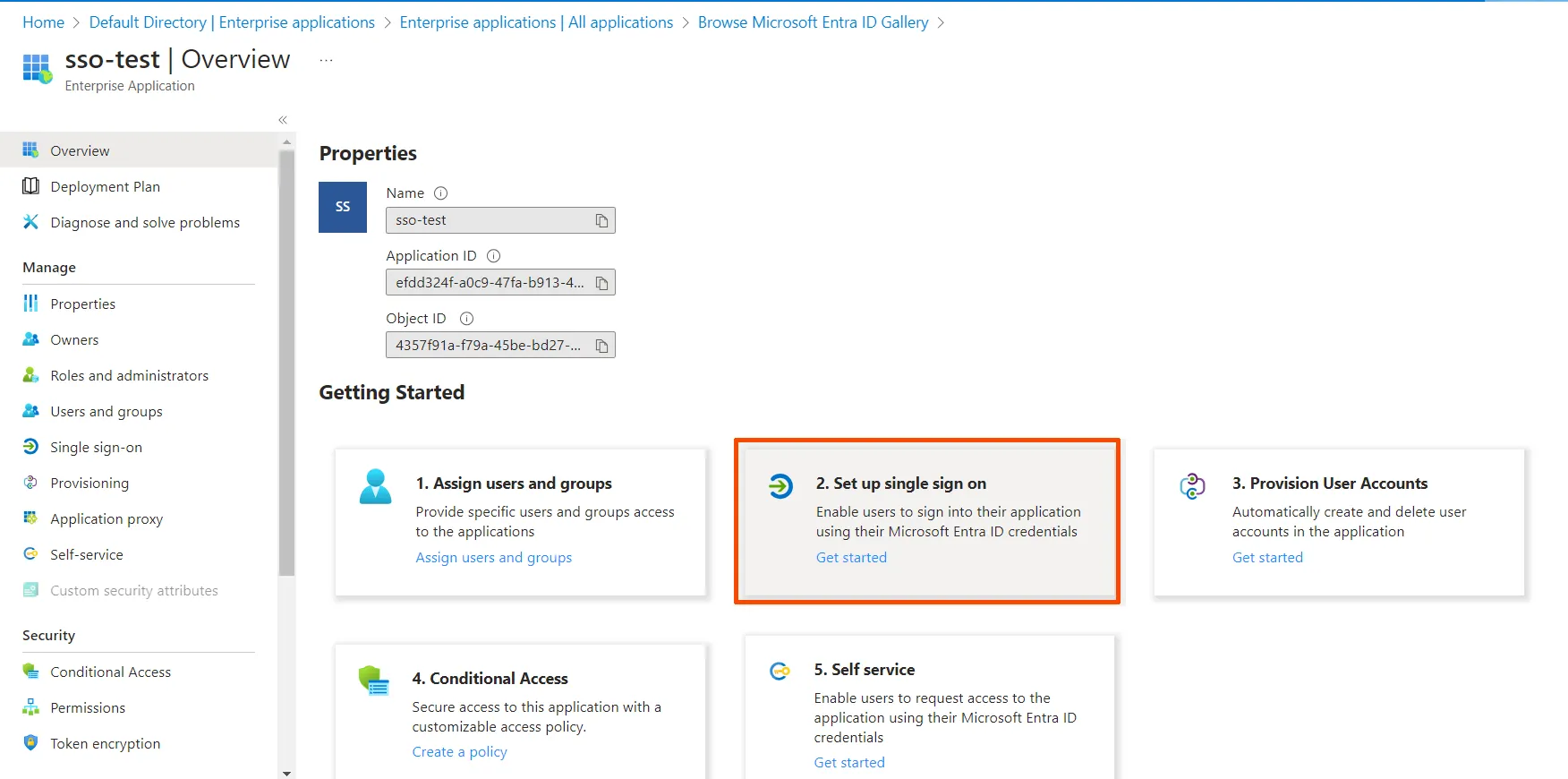Click the Properties bars icon in sidebar

point(30,303)
